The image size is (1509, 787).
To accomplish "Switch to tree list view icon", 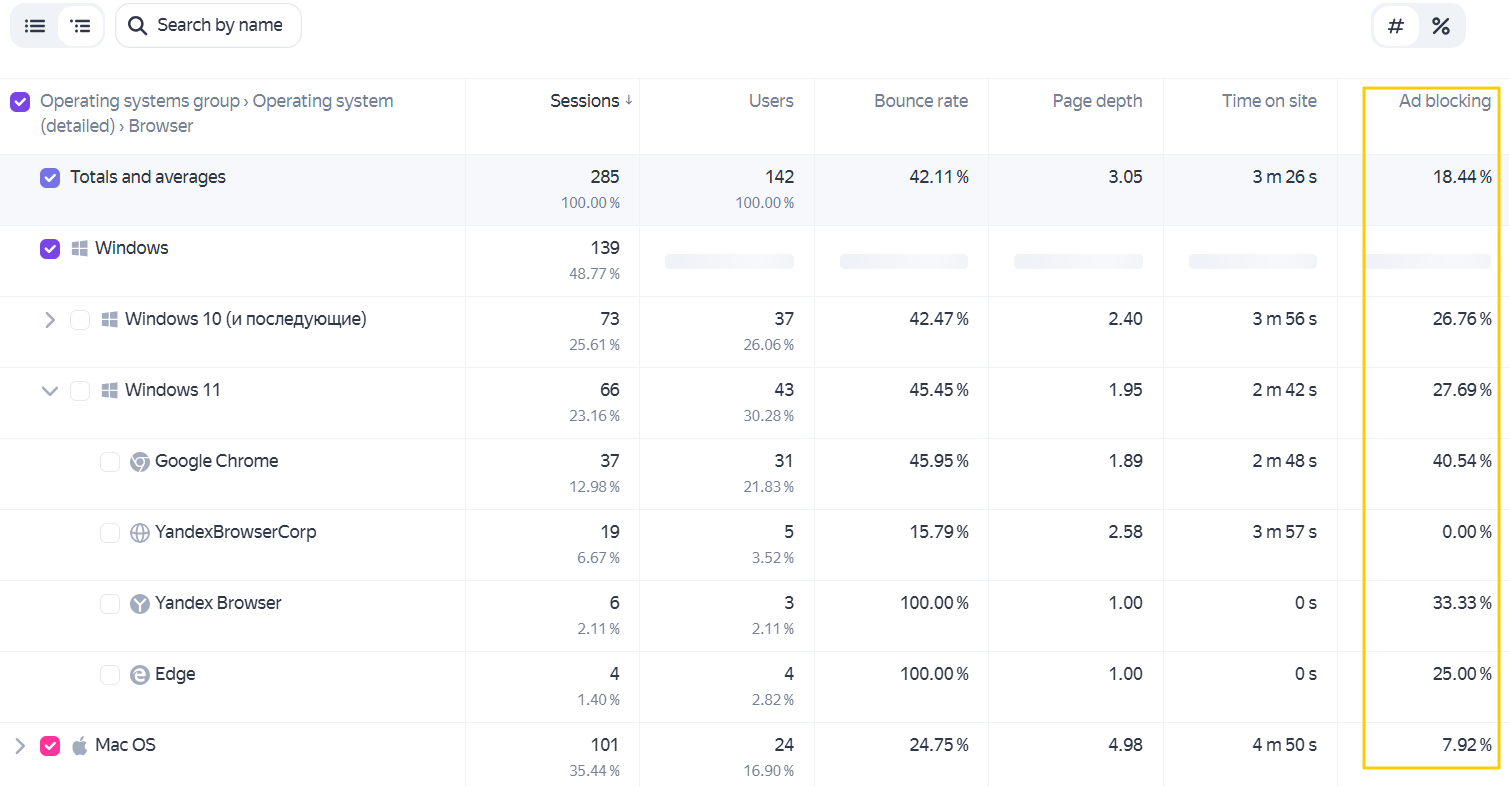I will (x=81, y=26).
